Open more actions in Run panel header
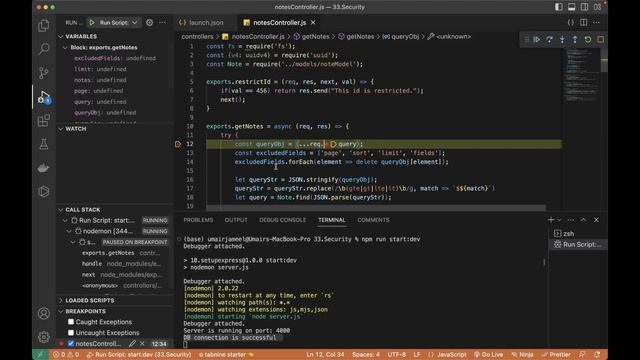This screenshot has height=360, width=640. [x=162, y=22]
